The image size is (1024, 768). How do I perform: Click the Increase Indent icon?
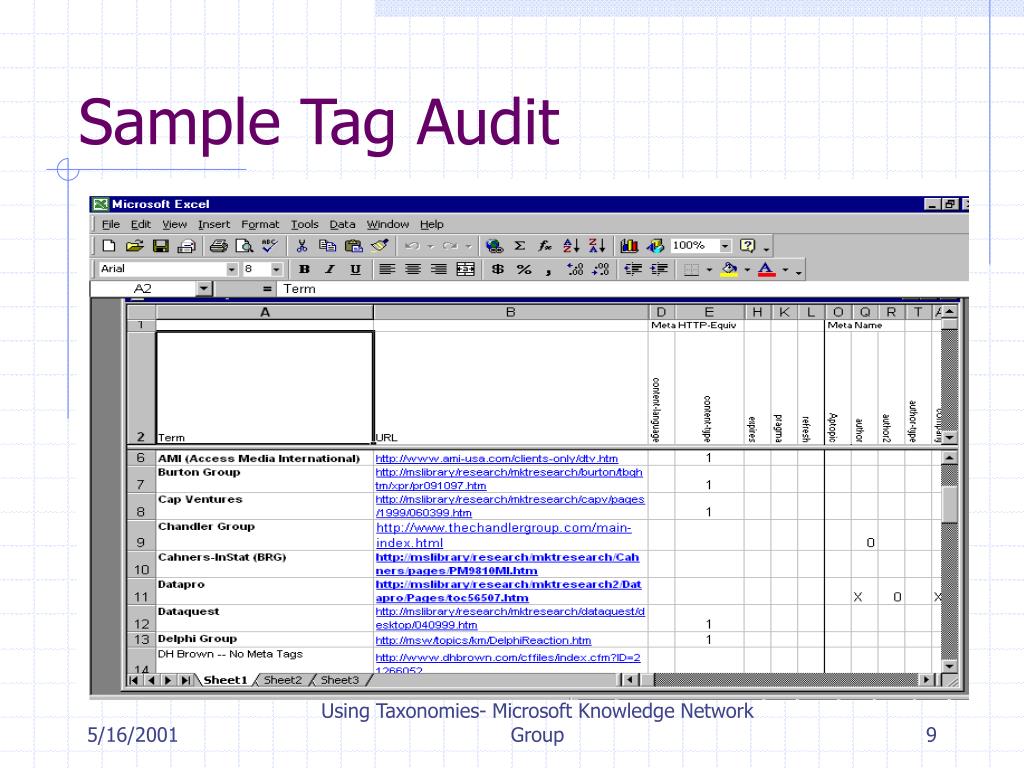(659, 269)
